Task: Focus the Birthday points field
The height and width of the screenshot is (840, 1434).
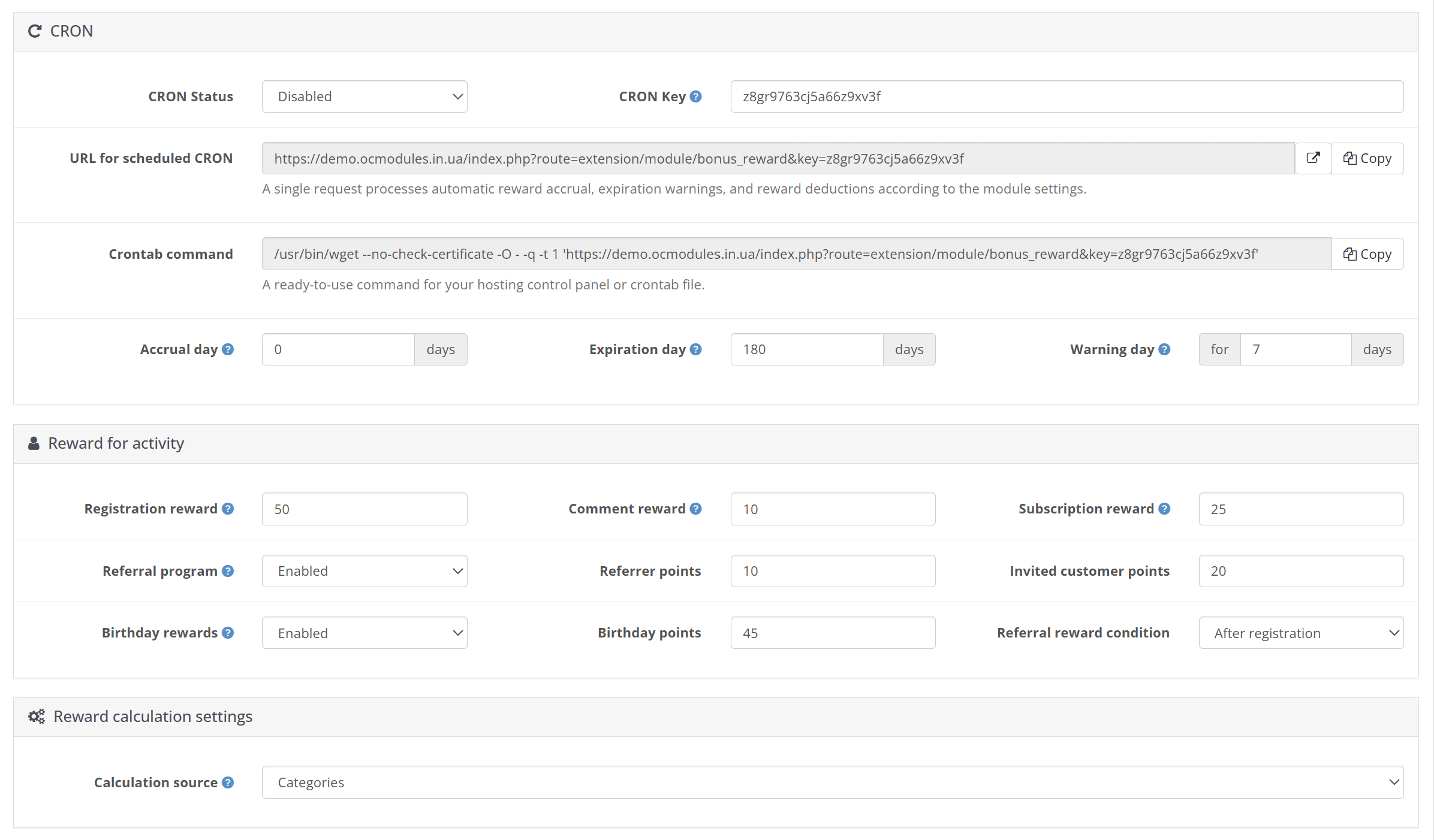Action: pyautogui.click(x=833, y=633)
